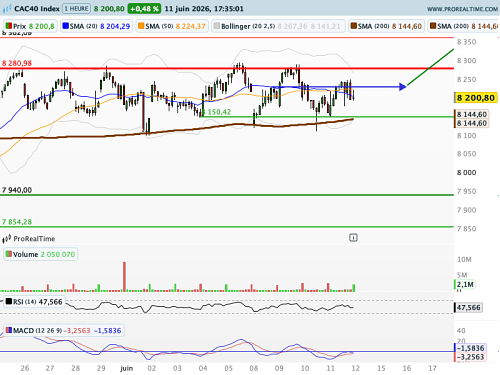Click the 47,566 RSI axis tag
Image resolution: width=500 pixels, height=375 pixels.
click(468, 307)
